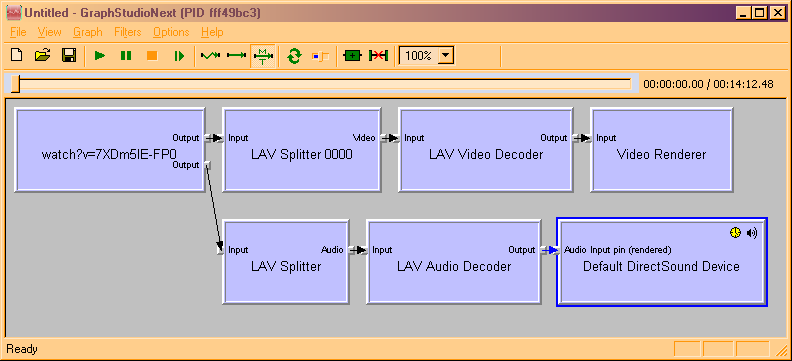Click the speaker icon on Default DirectSound Device
The width and height of the screenshot is (792, 361).
pos(753,233)
